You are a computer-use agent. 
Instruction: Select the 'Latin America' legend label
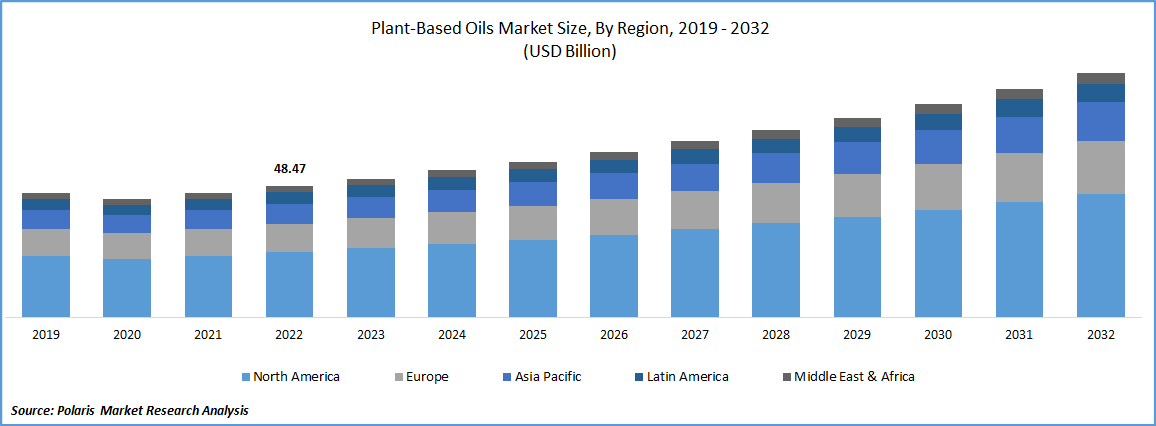[687, 377]
